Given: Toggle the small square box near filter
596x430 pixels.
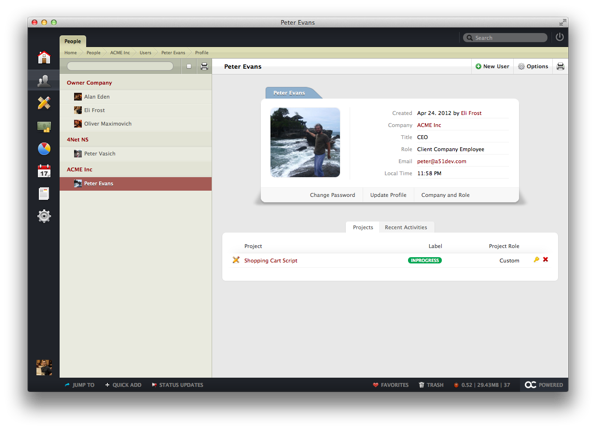Looking at the screenshot, I should click(189, 67).
